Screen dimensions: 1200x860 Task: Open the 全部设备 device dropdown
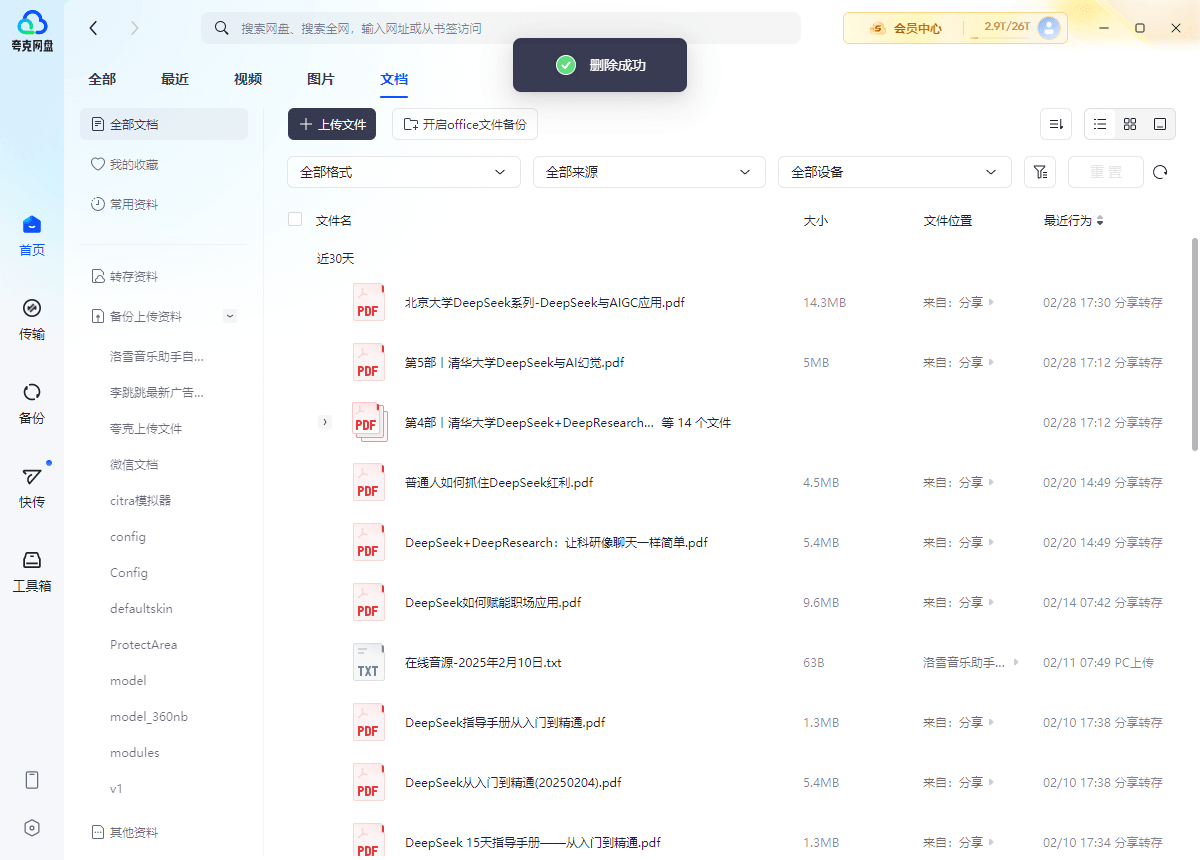893,172
